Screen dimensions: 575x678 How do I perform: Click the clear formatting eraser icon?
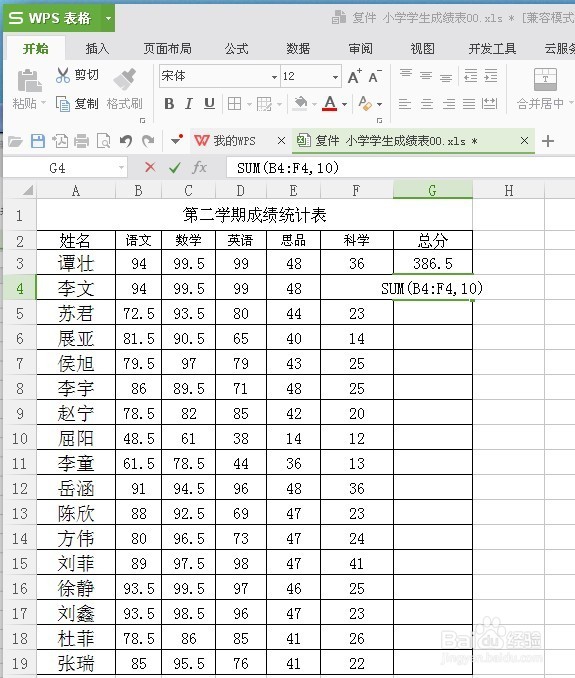click(x=365, y=104)
